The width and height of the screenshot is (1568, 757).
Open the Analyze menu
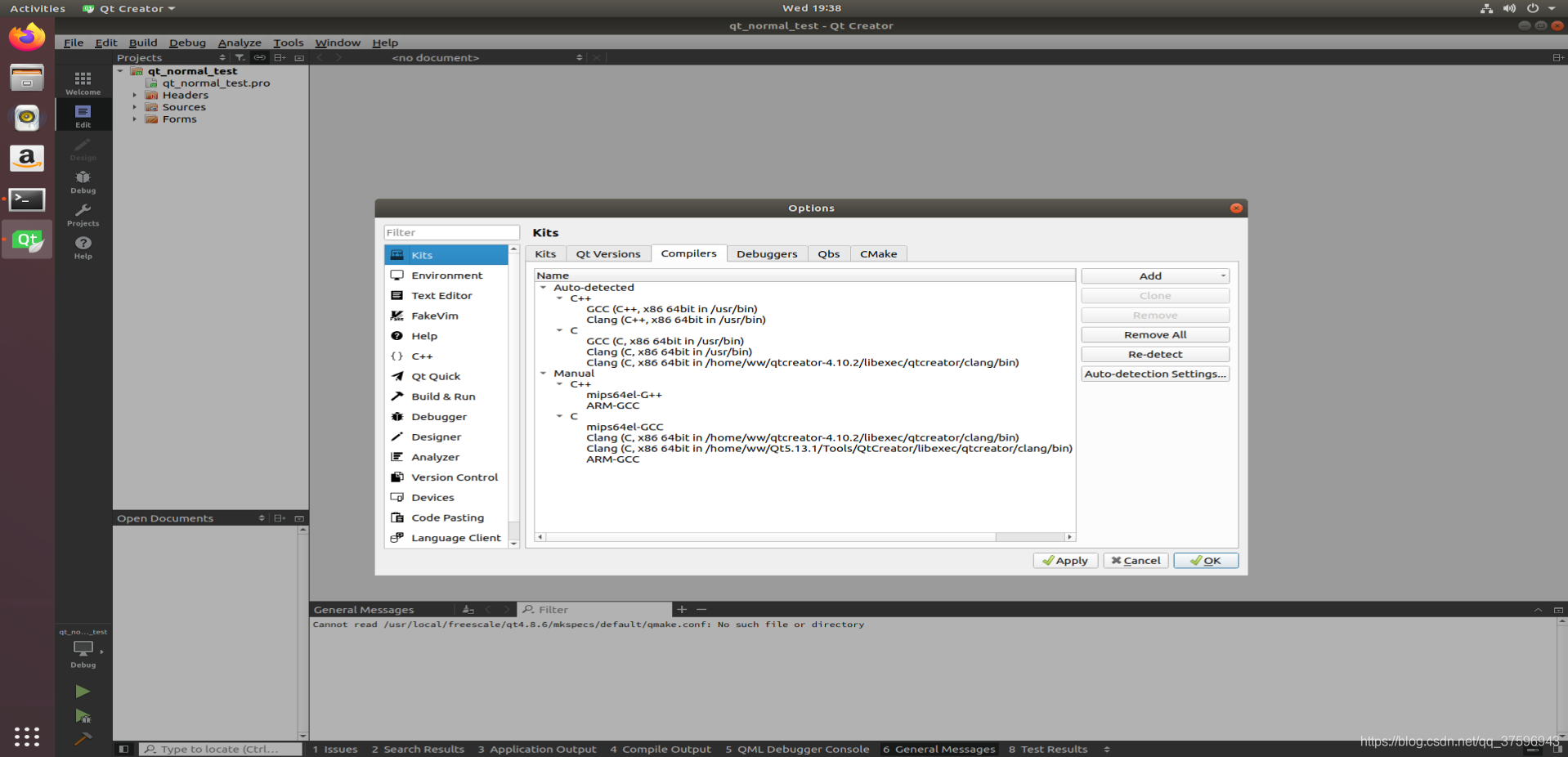[240, 43]
